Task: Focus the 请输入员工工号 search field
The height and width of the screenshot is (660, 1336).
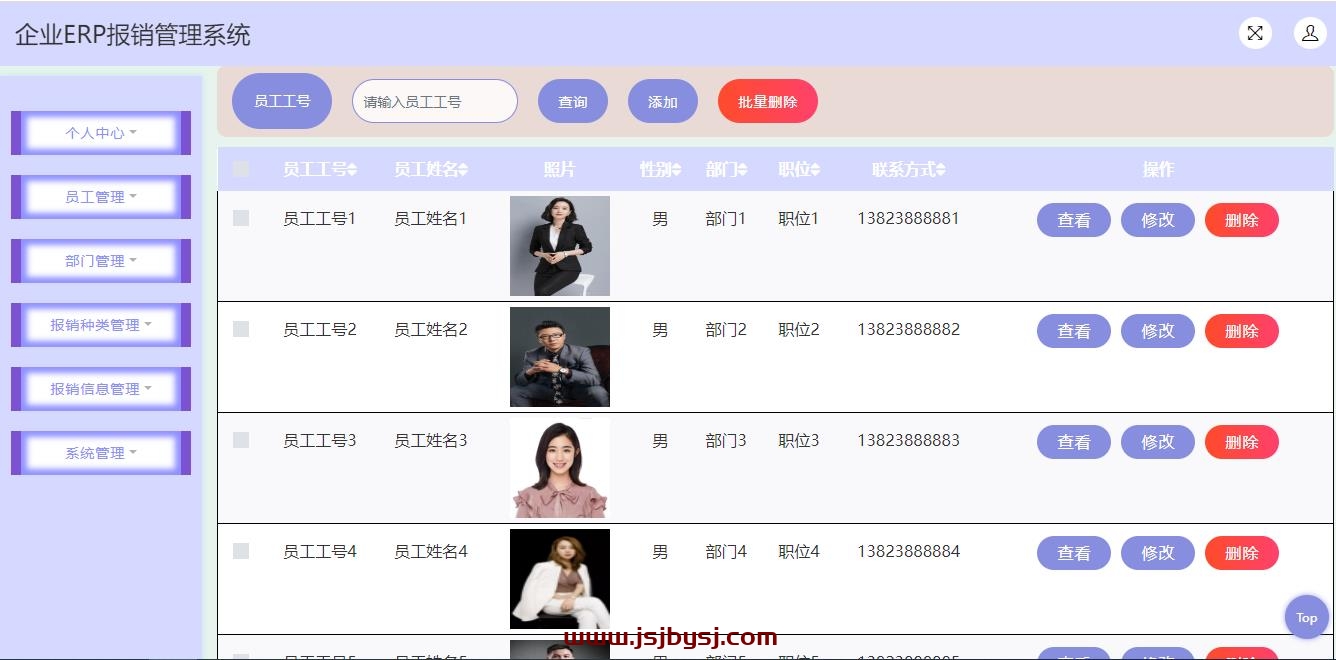Action: click(x=435, y=101)
